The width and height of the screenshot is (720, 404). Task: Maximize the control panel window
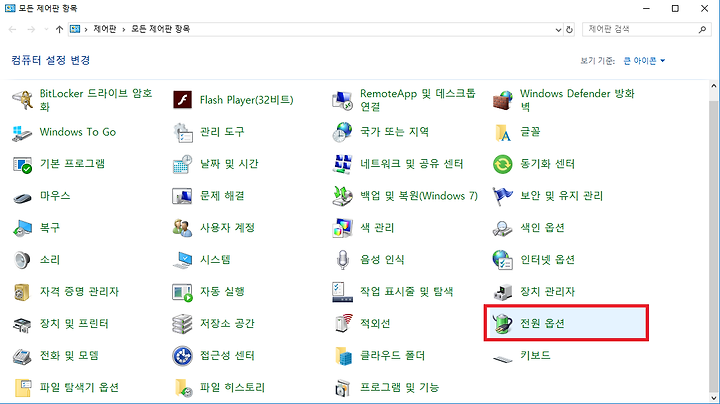tap(675, 8)
